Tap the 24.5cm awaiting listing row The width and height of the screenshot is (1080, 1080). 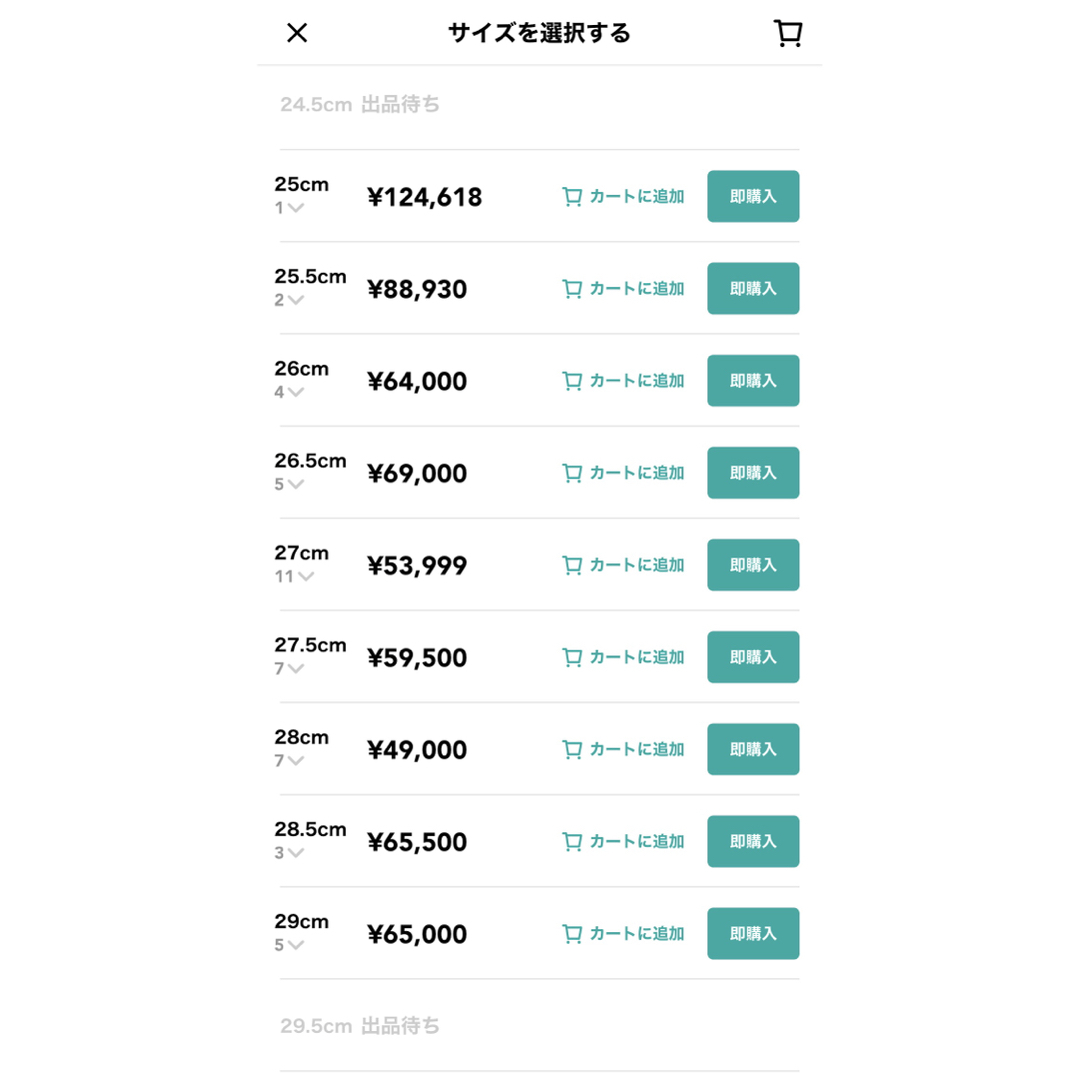coord(539,105)
